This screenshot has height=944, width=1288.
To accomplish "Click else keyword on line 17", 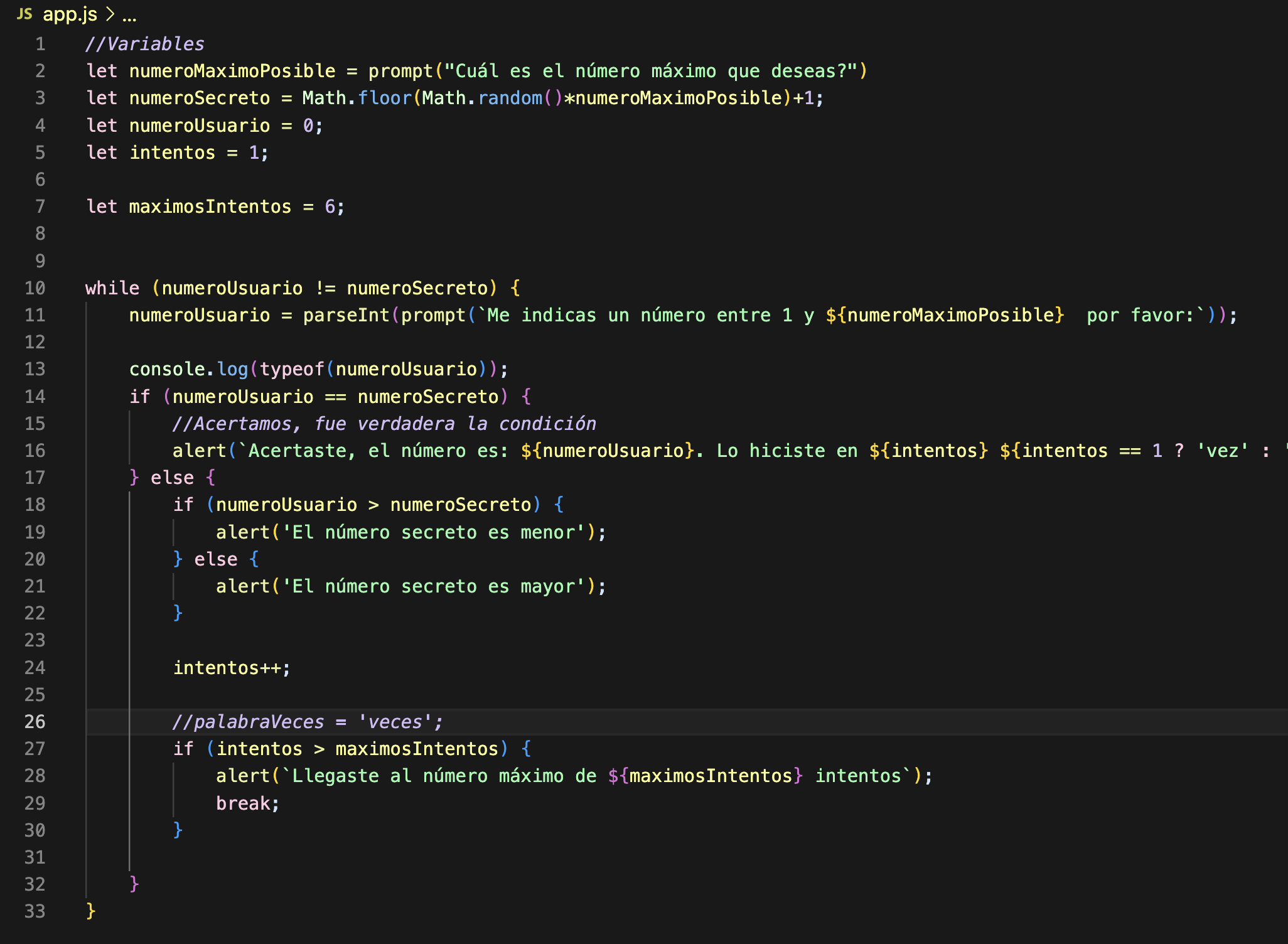I will click(172, 478).
